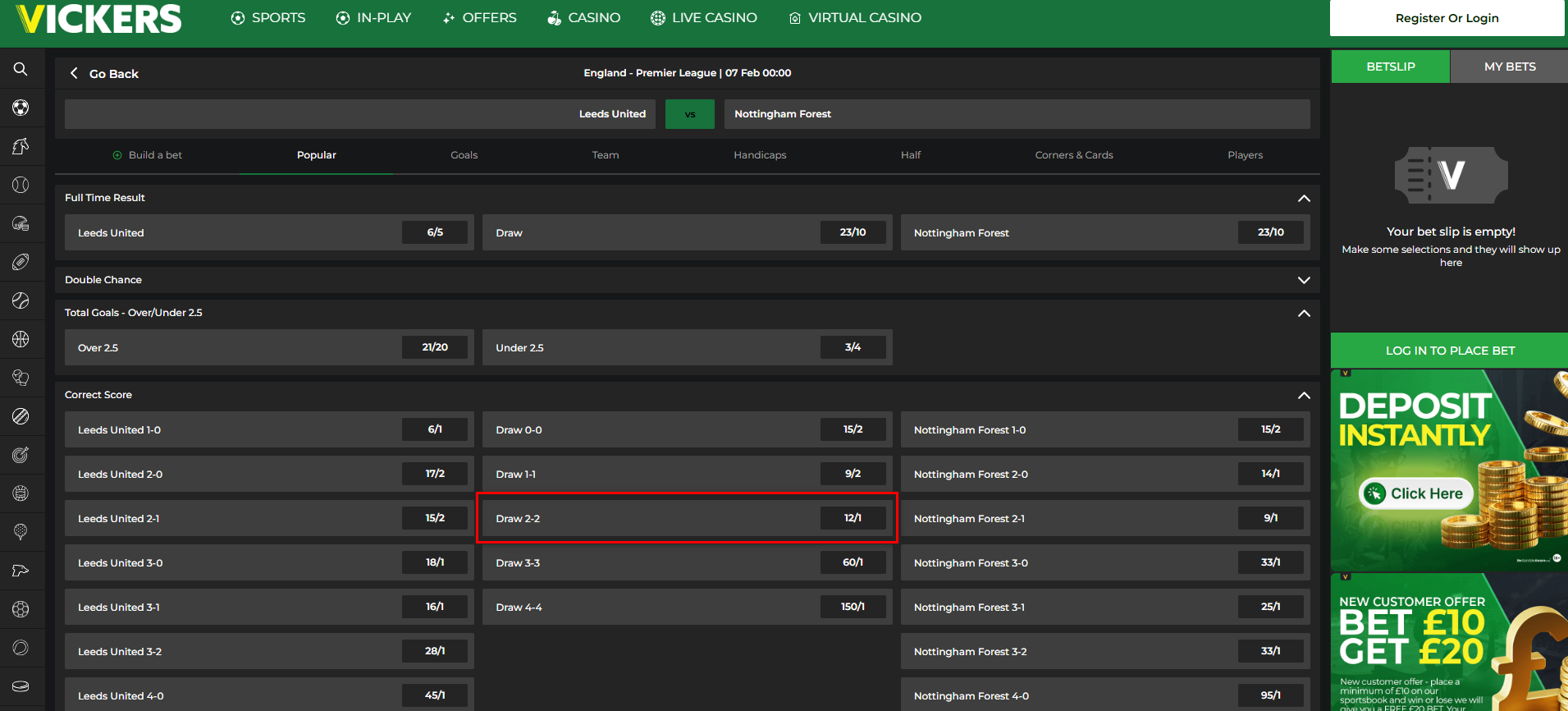1568x711 pixels.
Task: Open the Bet £10 Get £20 offer banner
Action: [x=1449, y=642]
